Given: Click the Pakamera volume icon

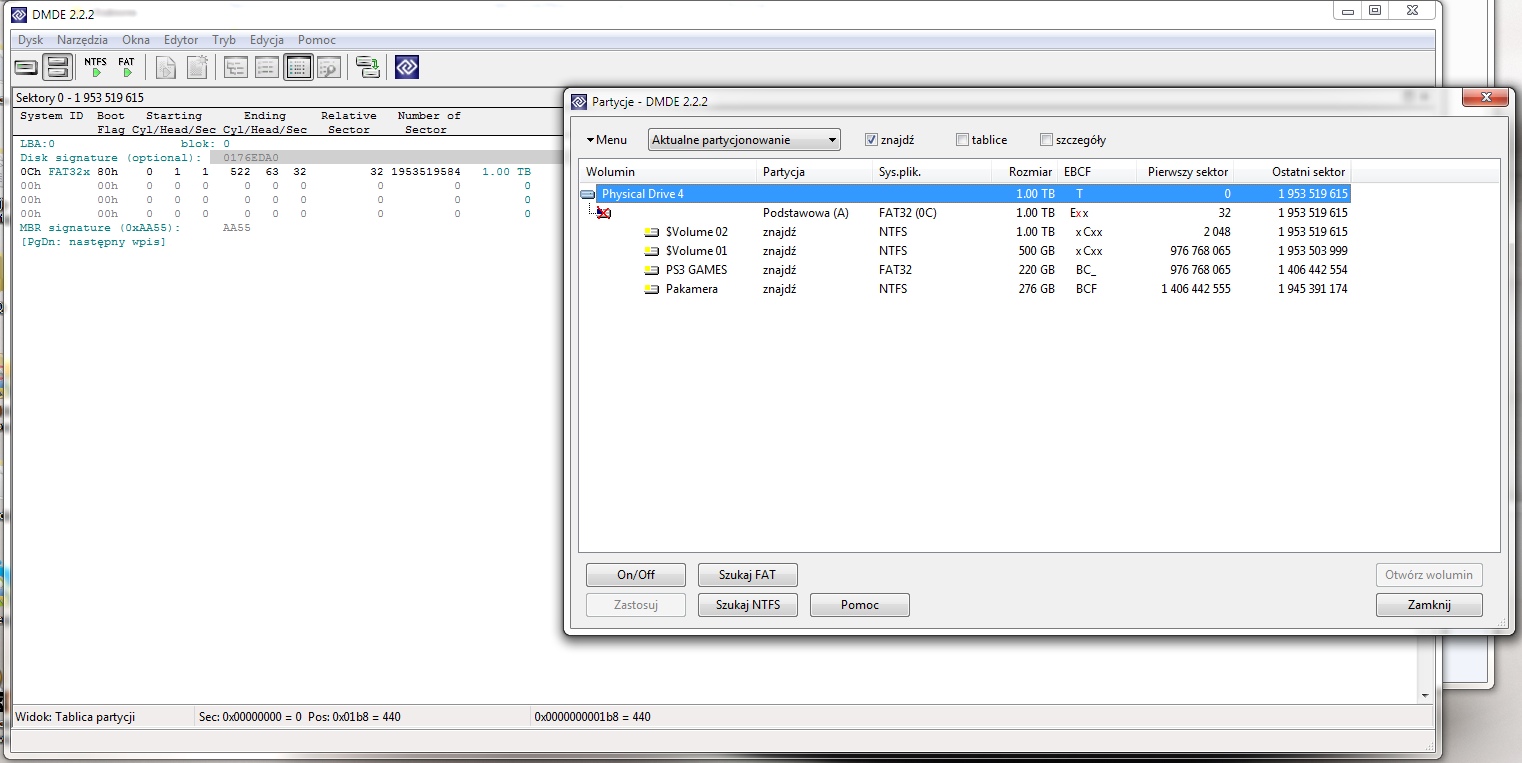Looking at the screenshot, I should [652, 289].
